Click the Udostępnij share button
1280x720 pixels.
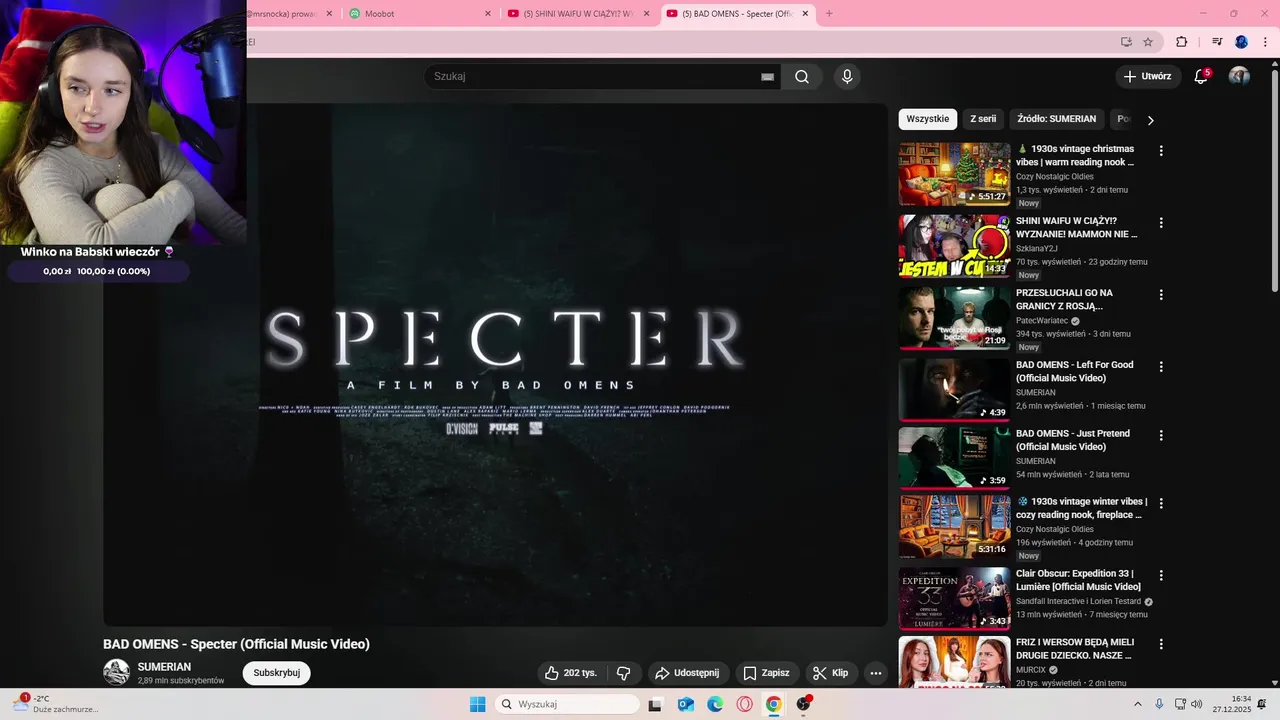point(688,673)
